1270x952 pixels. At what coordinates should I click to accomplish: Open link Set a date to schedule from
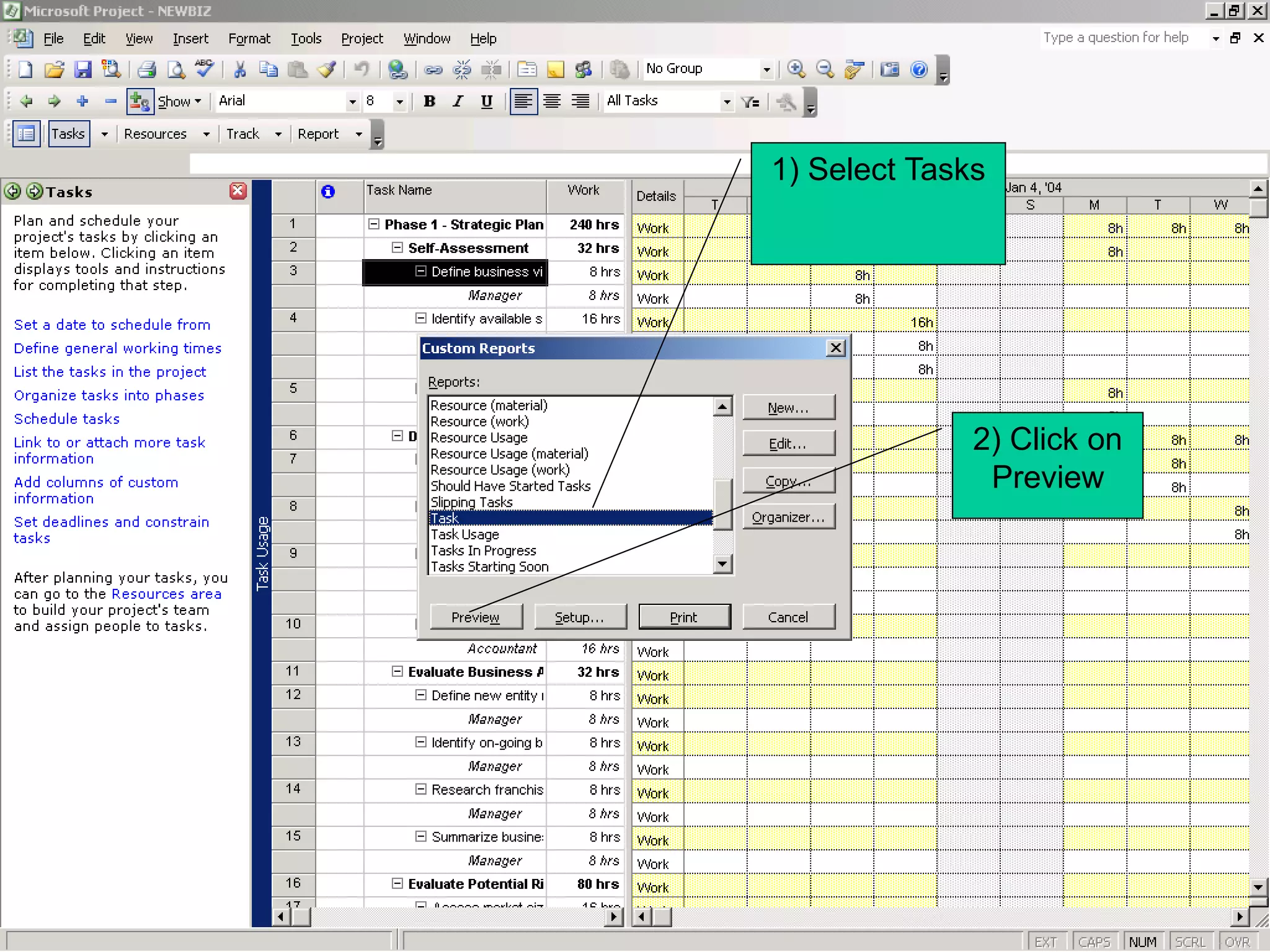point(112,325)
